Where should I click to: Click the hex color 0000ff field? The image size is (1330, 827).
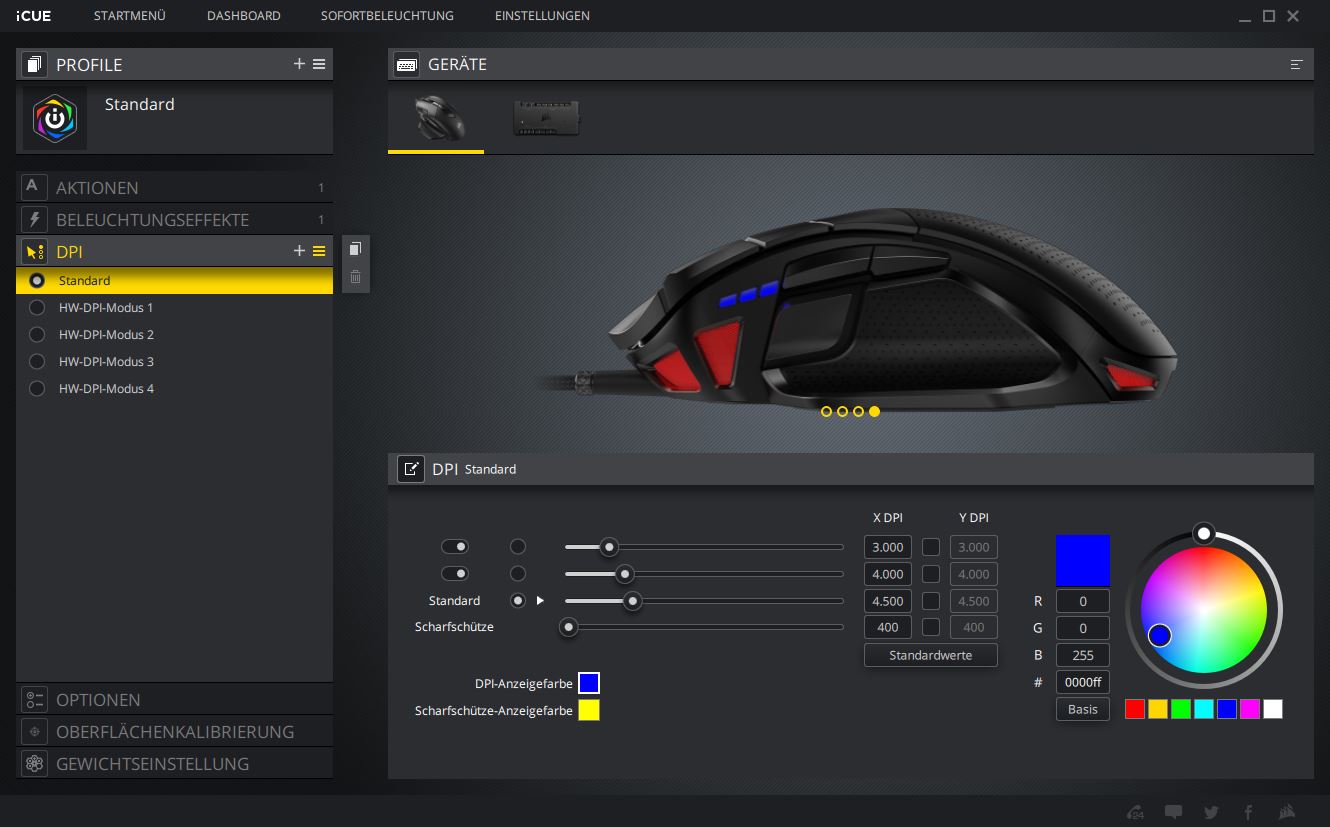point(1083,682)
